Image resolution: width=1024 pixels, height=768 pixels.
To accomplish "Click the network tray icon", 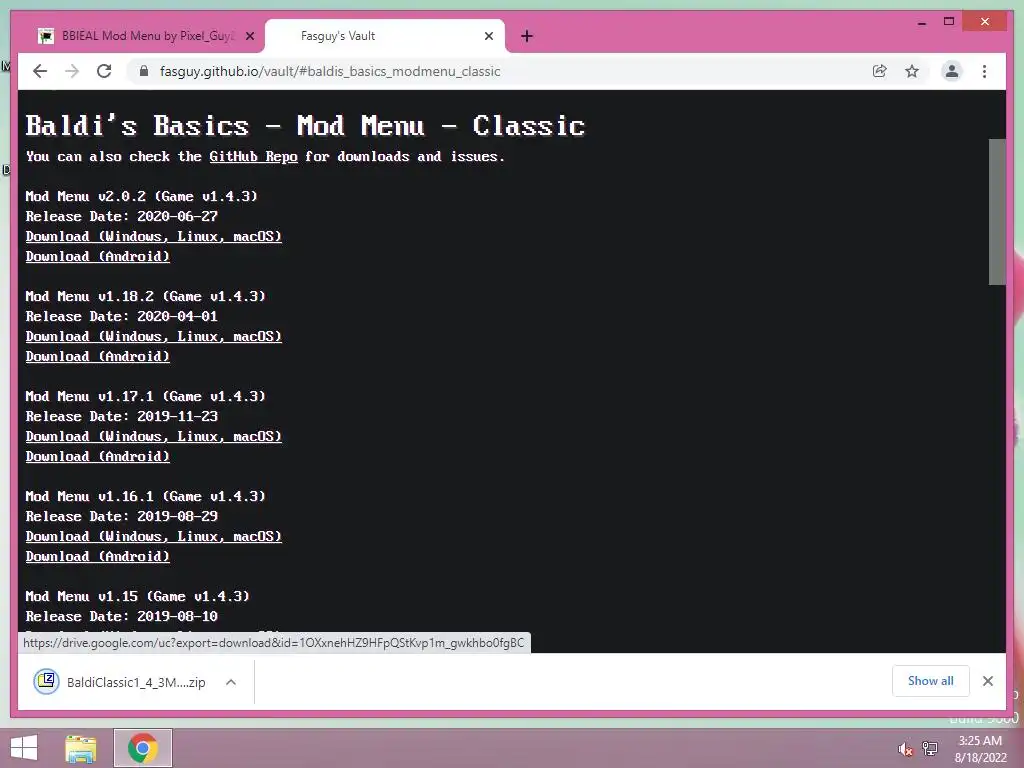I will pos(930,749).
